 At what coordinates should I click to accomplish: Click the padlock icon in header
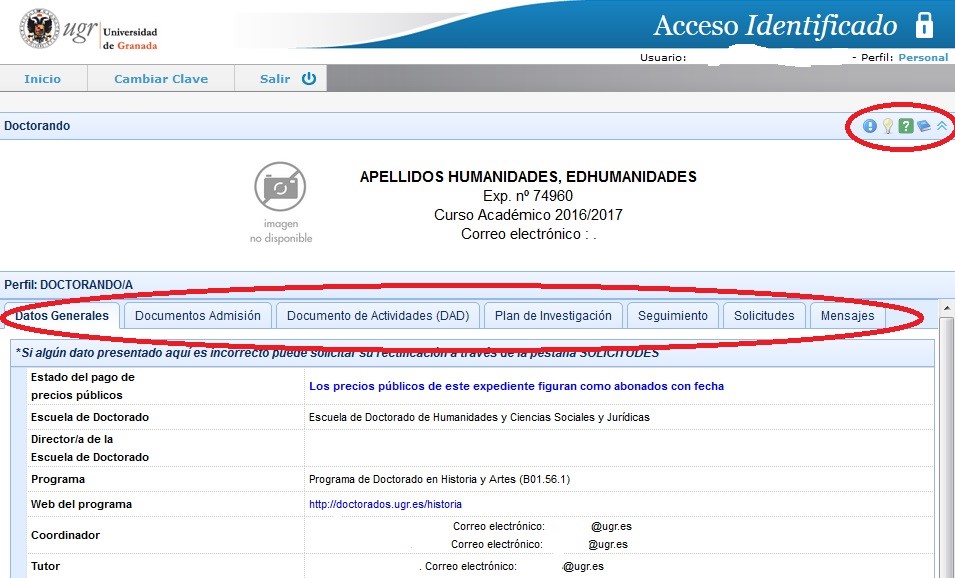[x=924, y=25]
